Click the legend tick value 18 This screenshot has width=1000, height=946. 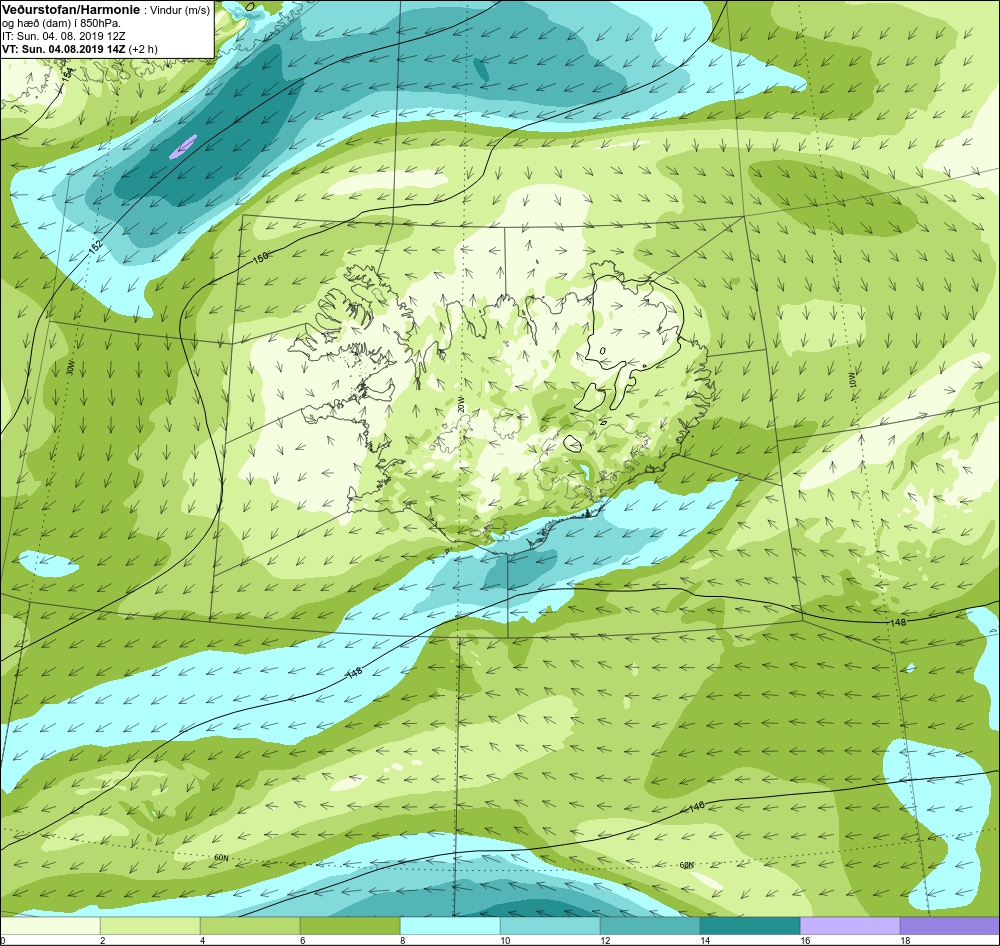tap(904, 940)
